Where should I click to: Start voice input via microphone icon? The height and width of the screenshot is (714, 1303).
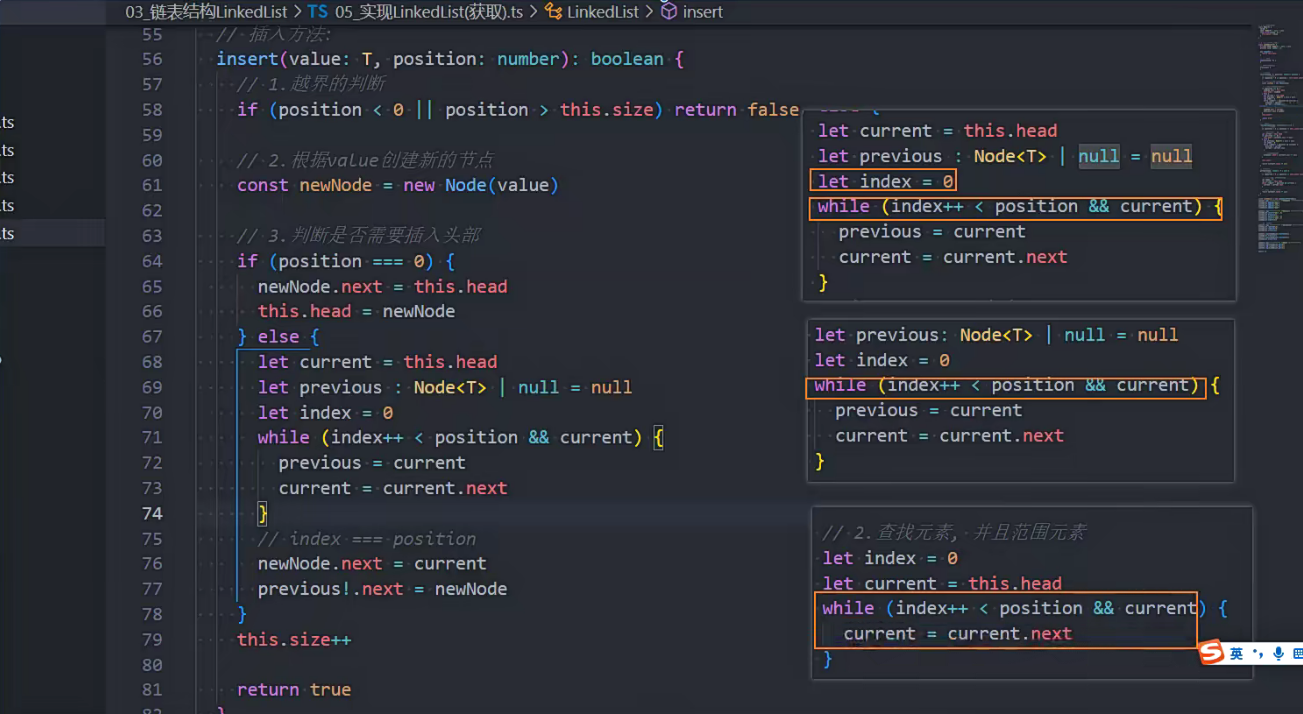click(x=1277, y=654)
